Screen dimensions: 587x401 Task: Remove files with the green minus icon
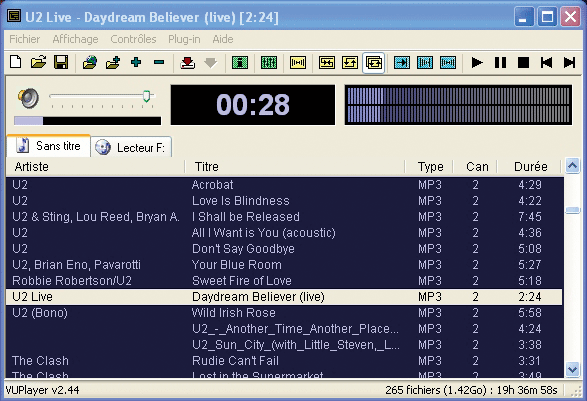point(159,62)
